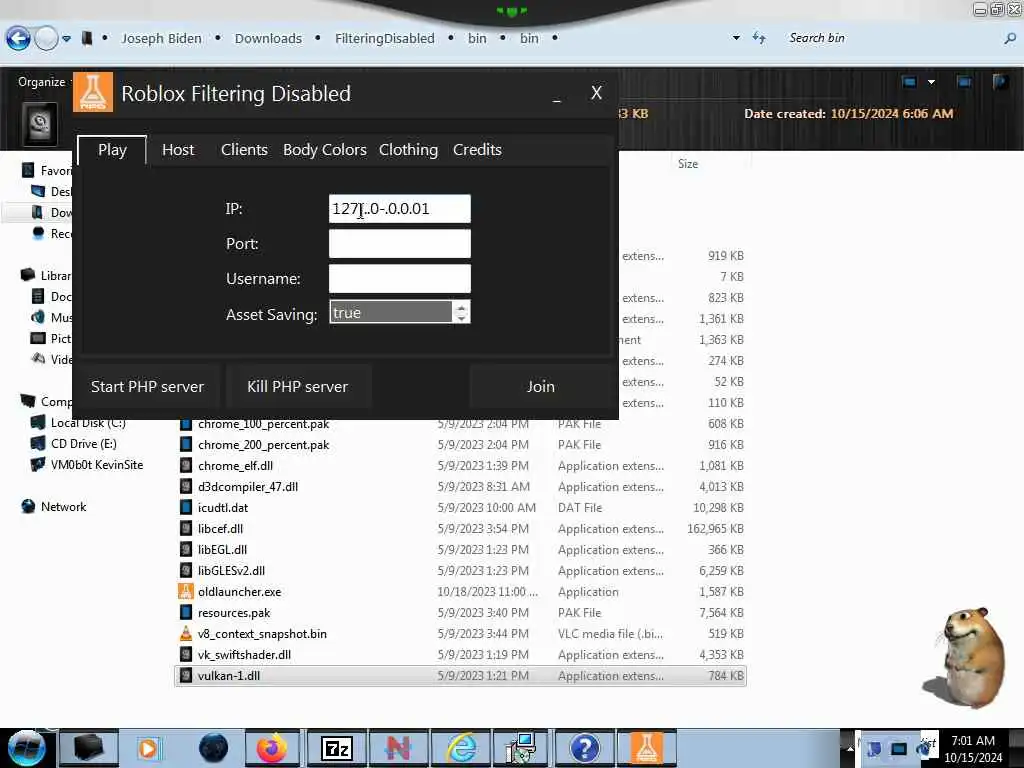Open Firefox from the taskbar
The image size is (1024, 768).
273,748
